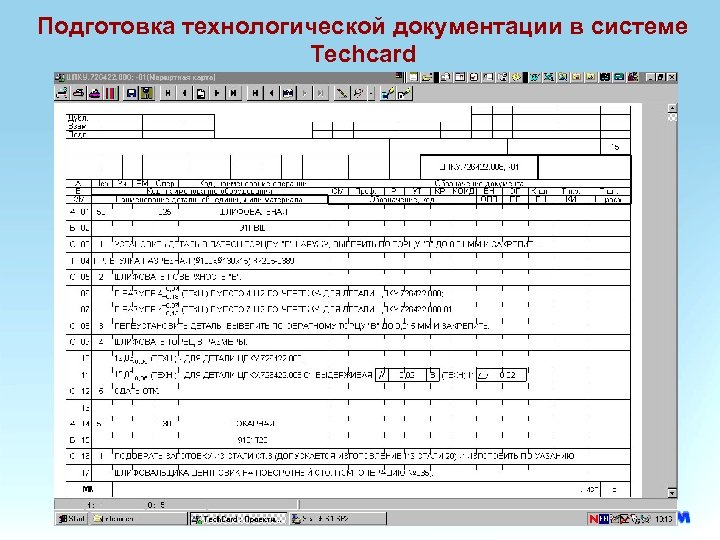The height and width of the screenshot is (540, 720).
Task: Switch to the third taskbar window button
Action: (x=338, y=519)
